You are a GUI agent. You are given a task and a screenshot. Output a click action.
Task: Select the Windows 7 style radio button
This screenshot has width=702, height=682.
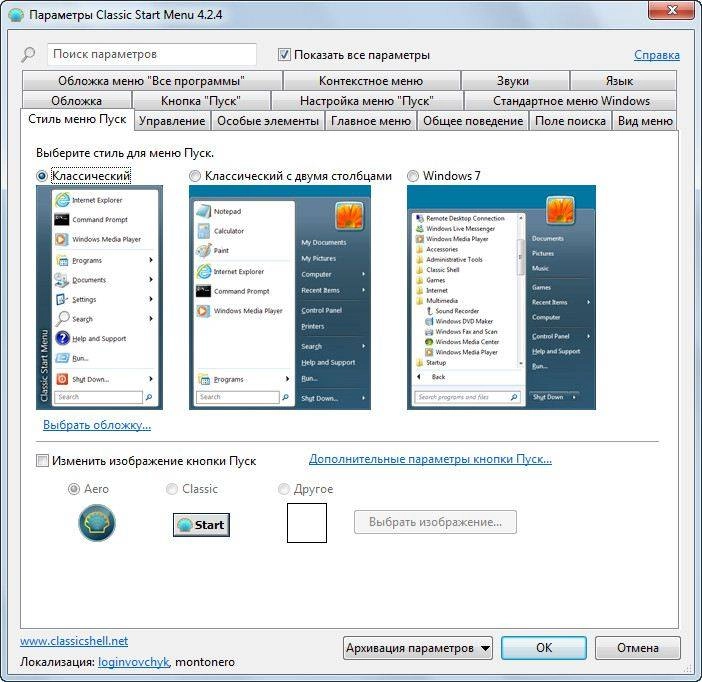(413, 176)
